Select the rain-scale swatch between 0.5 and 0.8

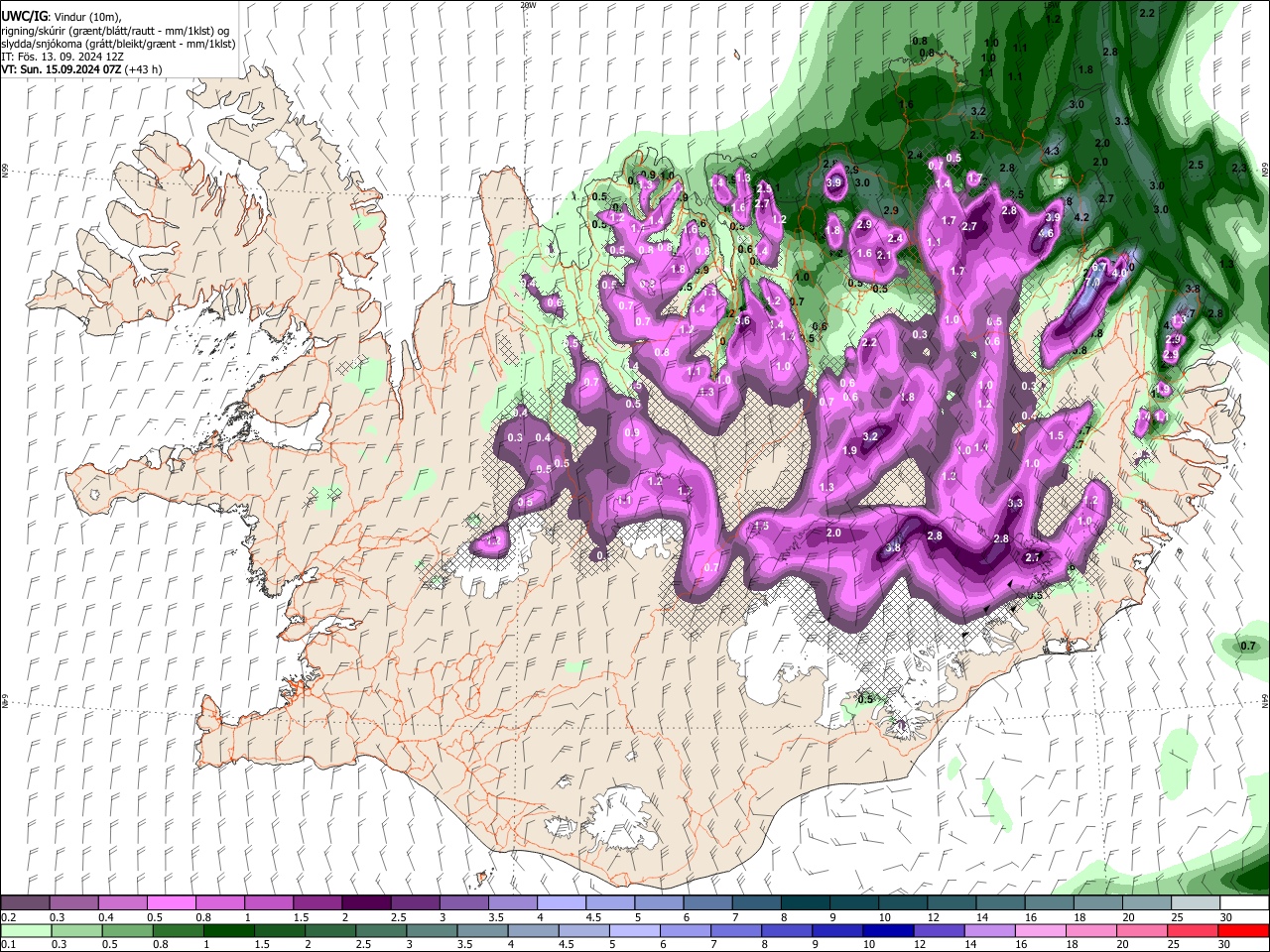pyautogui.click(x=127, y=931)
